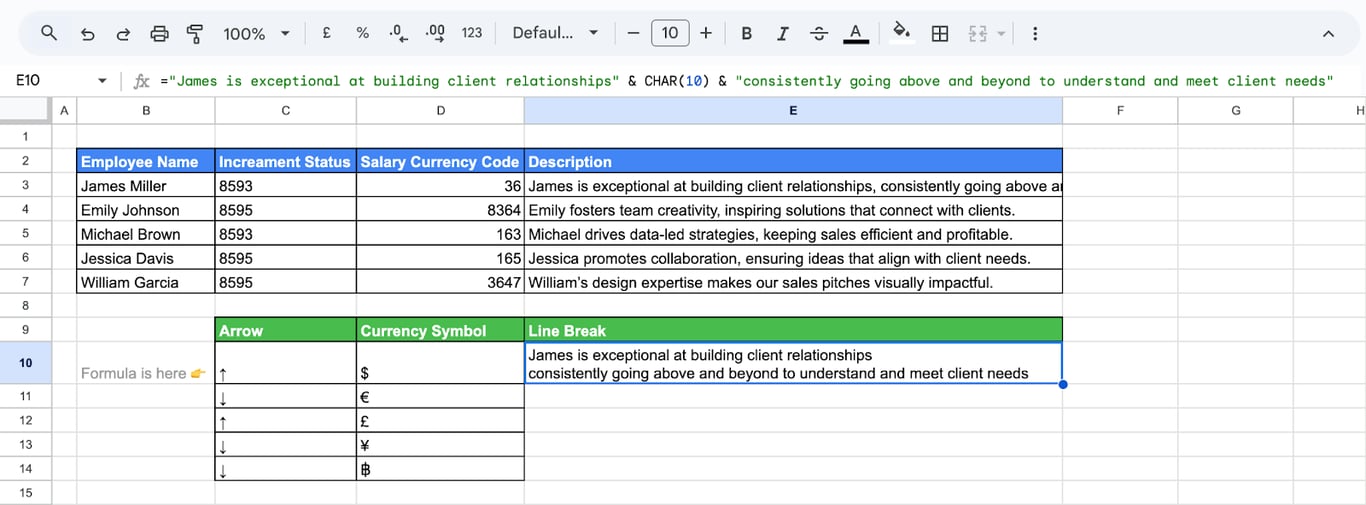Select column F header
This screenshot has width=1366, height=505.
[1120, 110]
